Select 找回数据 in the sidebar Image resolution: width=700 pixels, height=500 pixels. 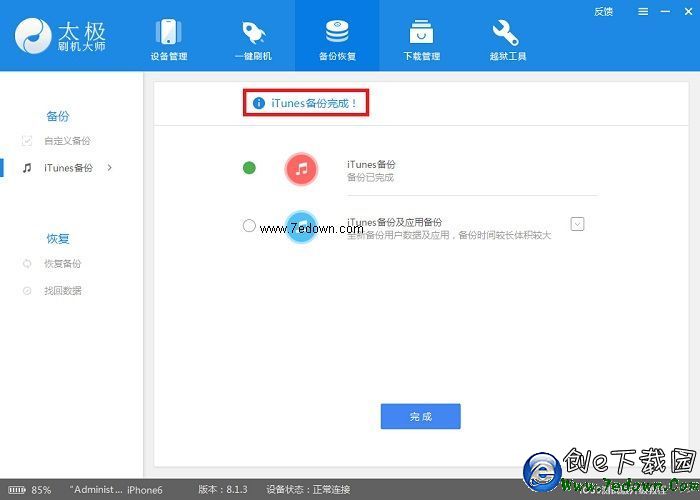pyautogui.click(x=62, y=291)
